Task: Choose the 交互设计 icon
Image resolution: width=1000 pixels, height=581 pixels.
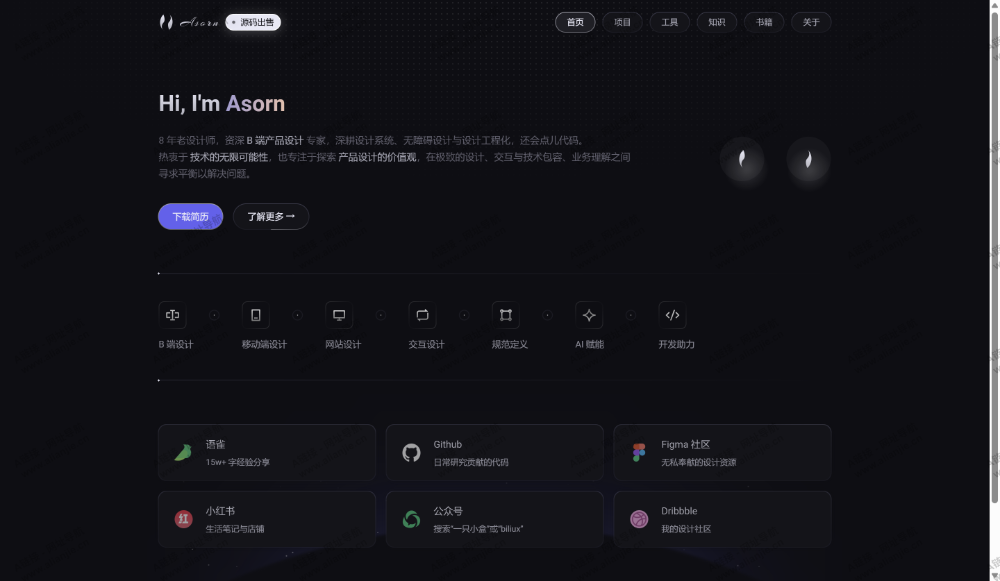Action: pyautogui.click(x=422, y=315)
